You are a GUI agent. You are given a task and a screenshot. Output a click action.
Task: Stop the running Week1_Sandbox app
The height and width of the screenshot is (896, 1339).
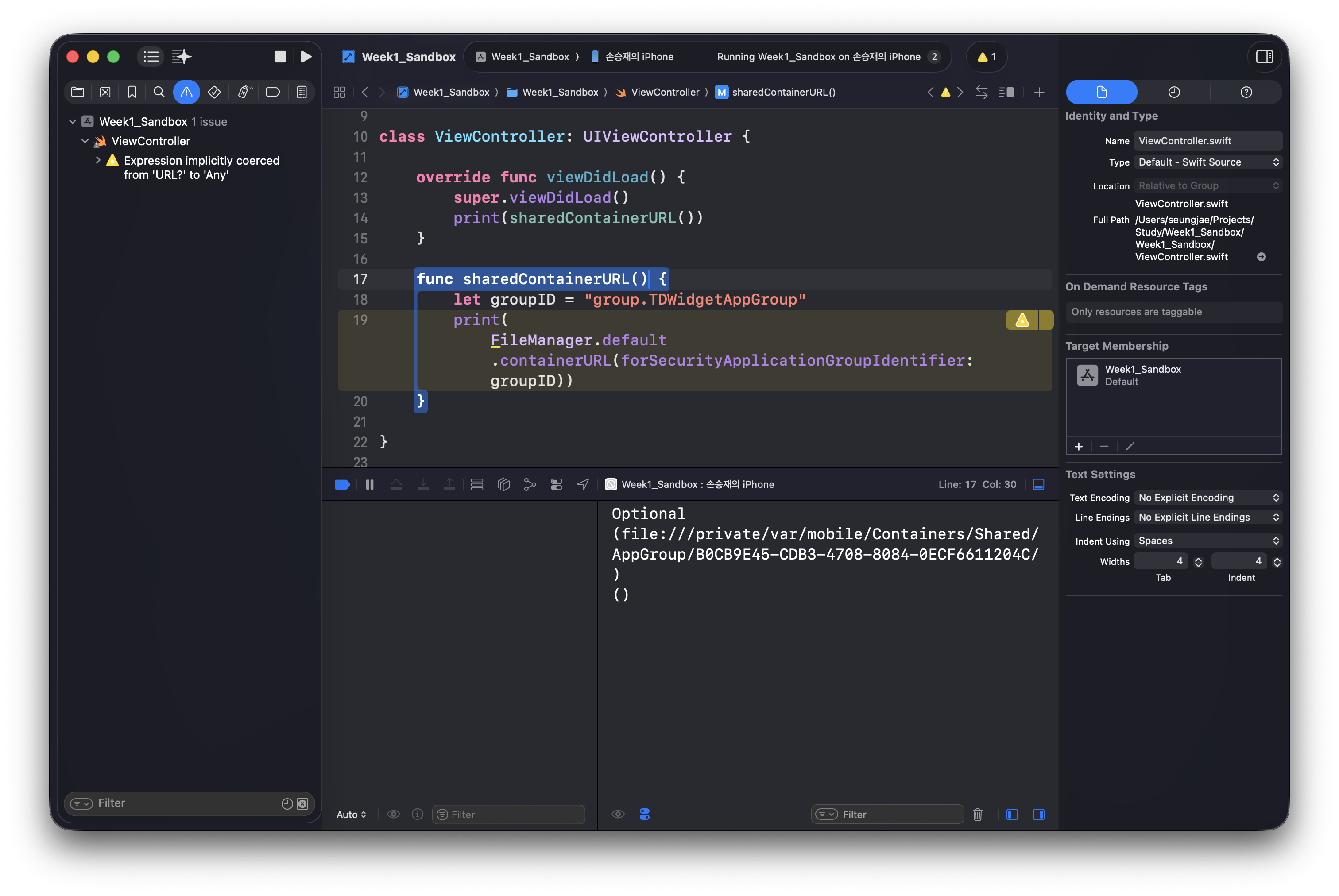280,57
